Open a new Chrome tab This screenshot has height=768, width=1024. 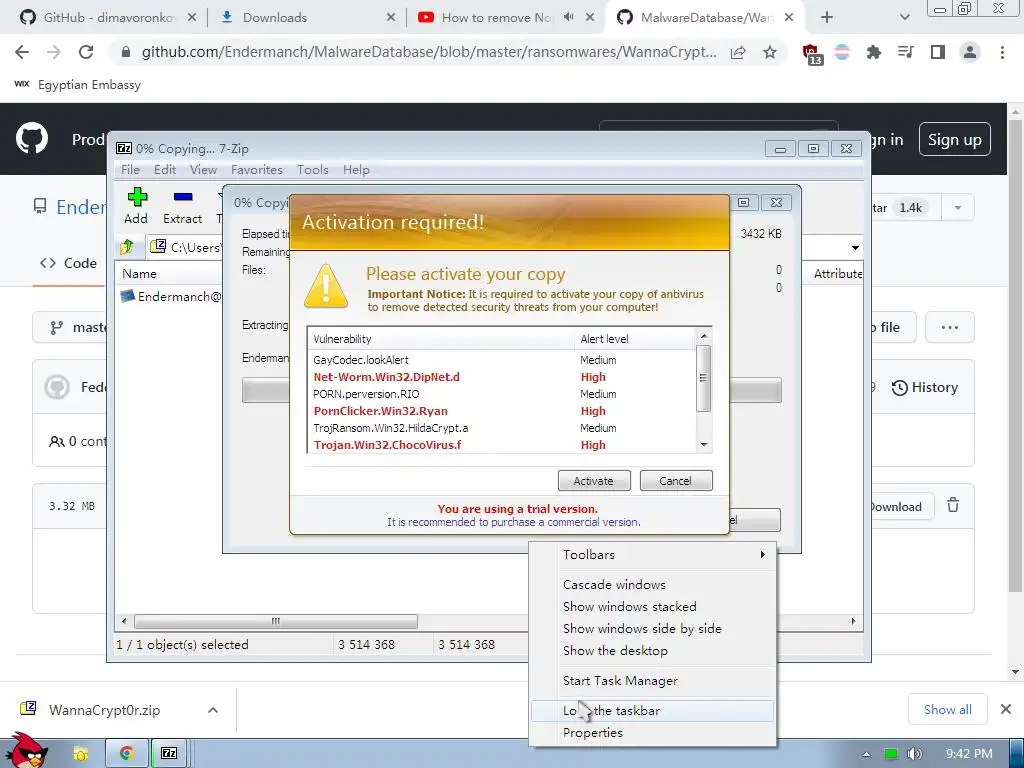827,18
